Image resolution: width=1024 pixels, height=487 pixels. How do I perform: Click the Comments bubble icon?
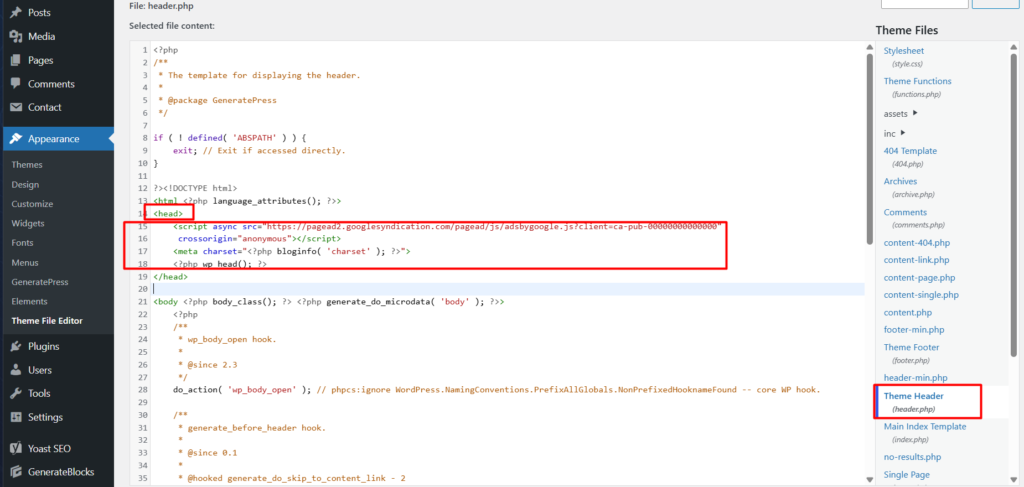[x=16, y=84]
